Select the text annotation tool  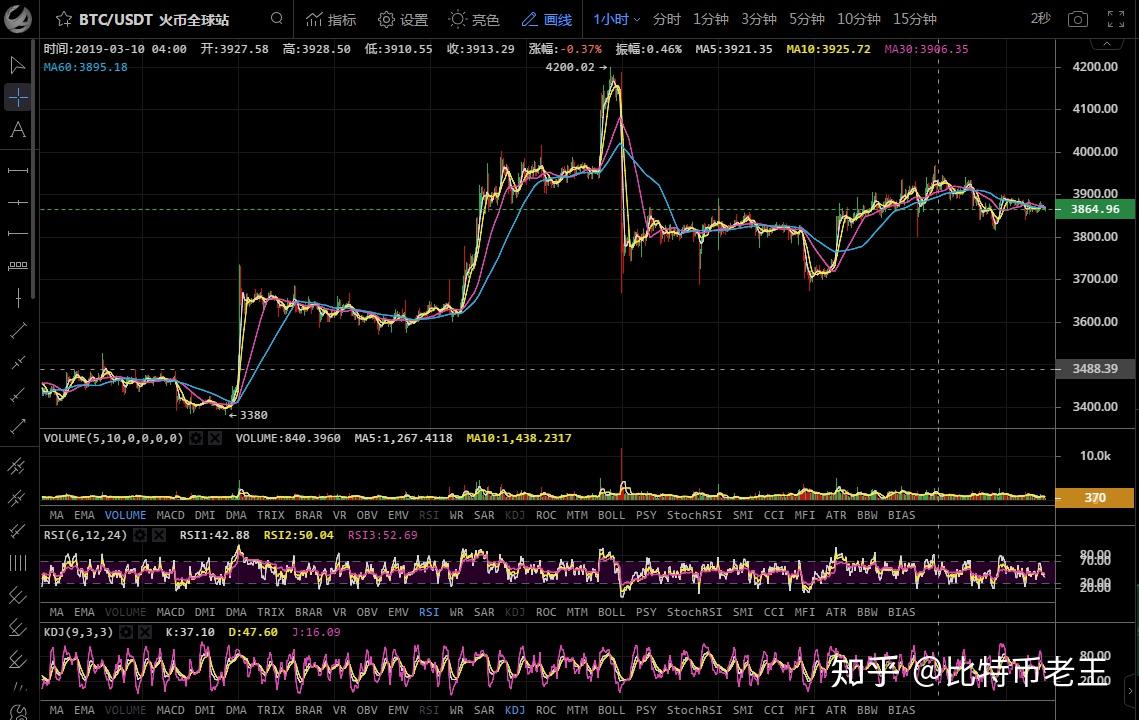[16, 130]
